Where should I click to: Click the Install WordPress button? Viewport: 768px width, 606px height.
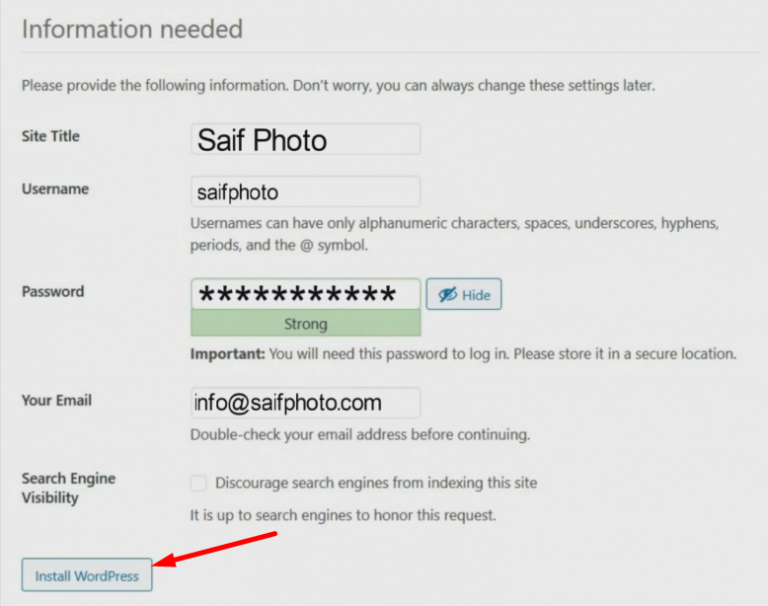point(87,575)
